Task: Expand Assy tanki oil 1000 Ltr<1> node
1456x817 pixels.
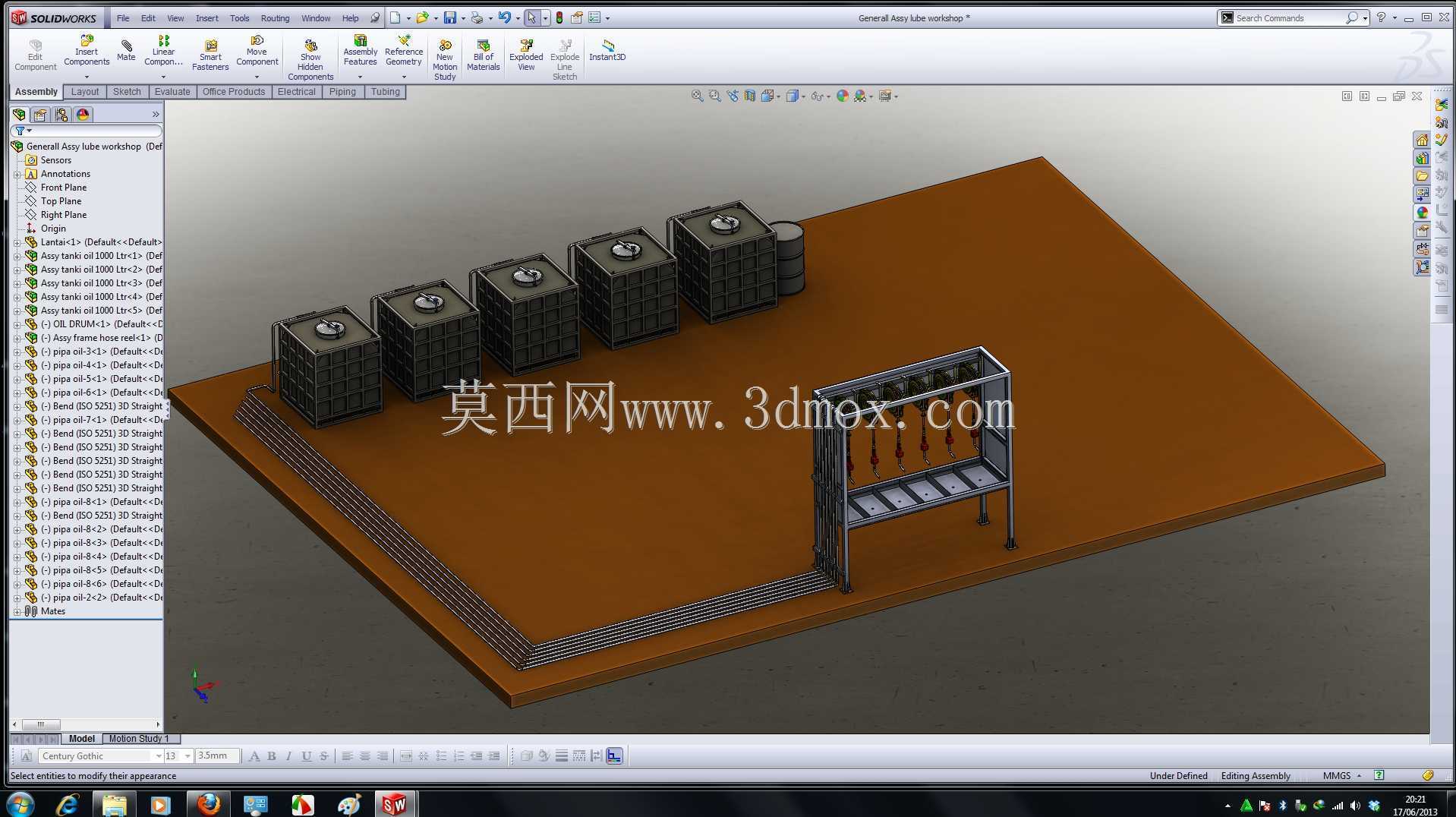Action: [x=17, y=257]
